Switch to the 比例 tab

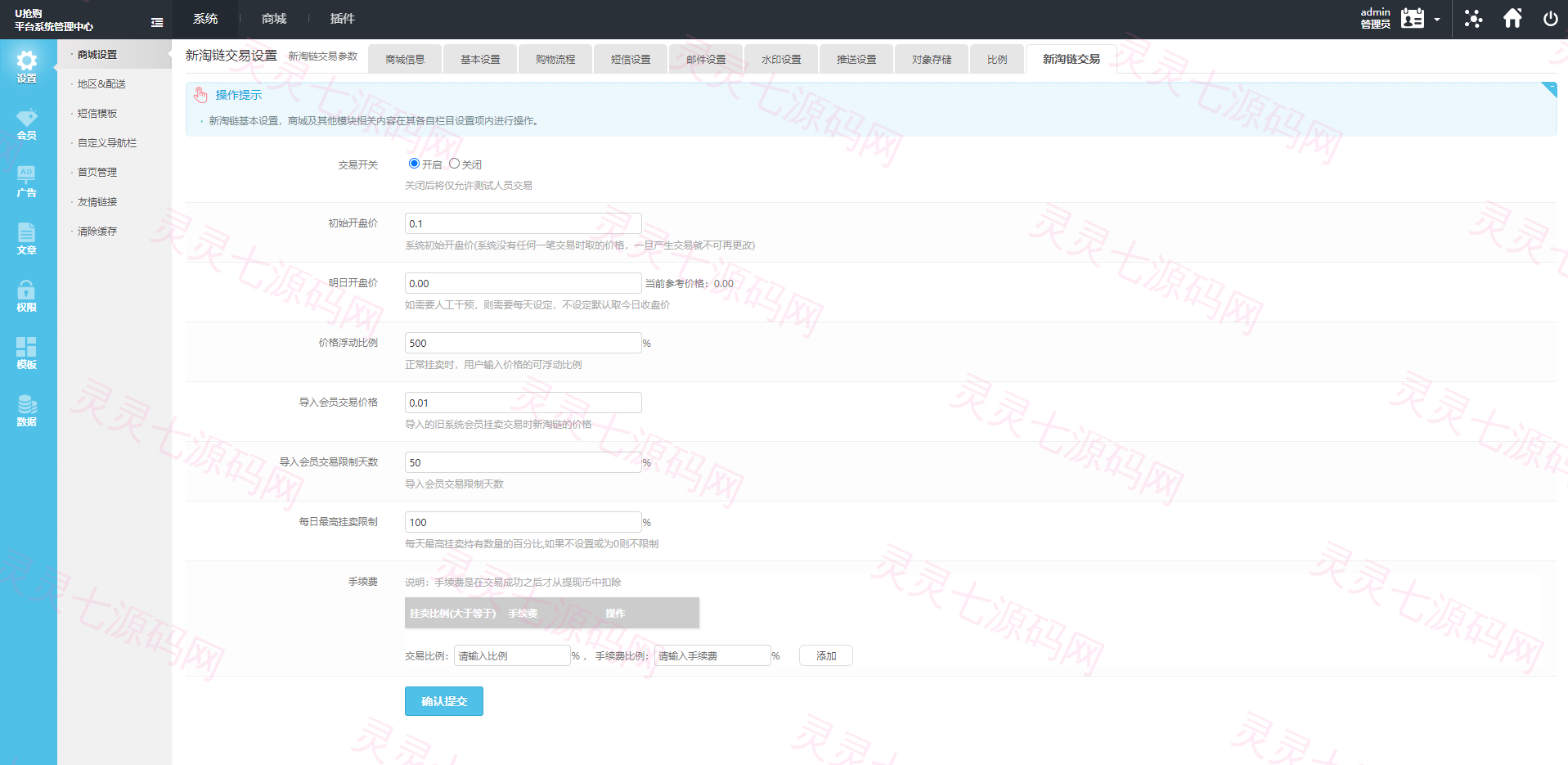point(997,59)
